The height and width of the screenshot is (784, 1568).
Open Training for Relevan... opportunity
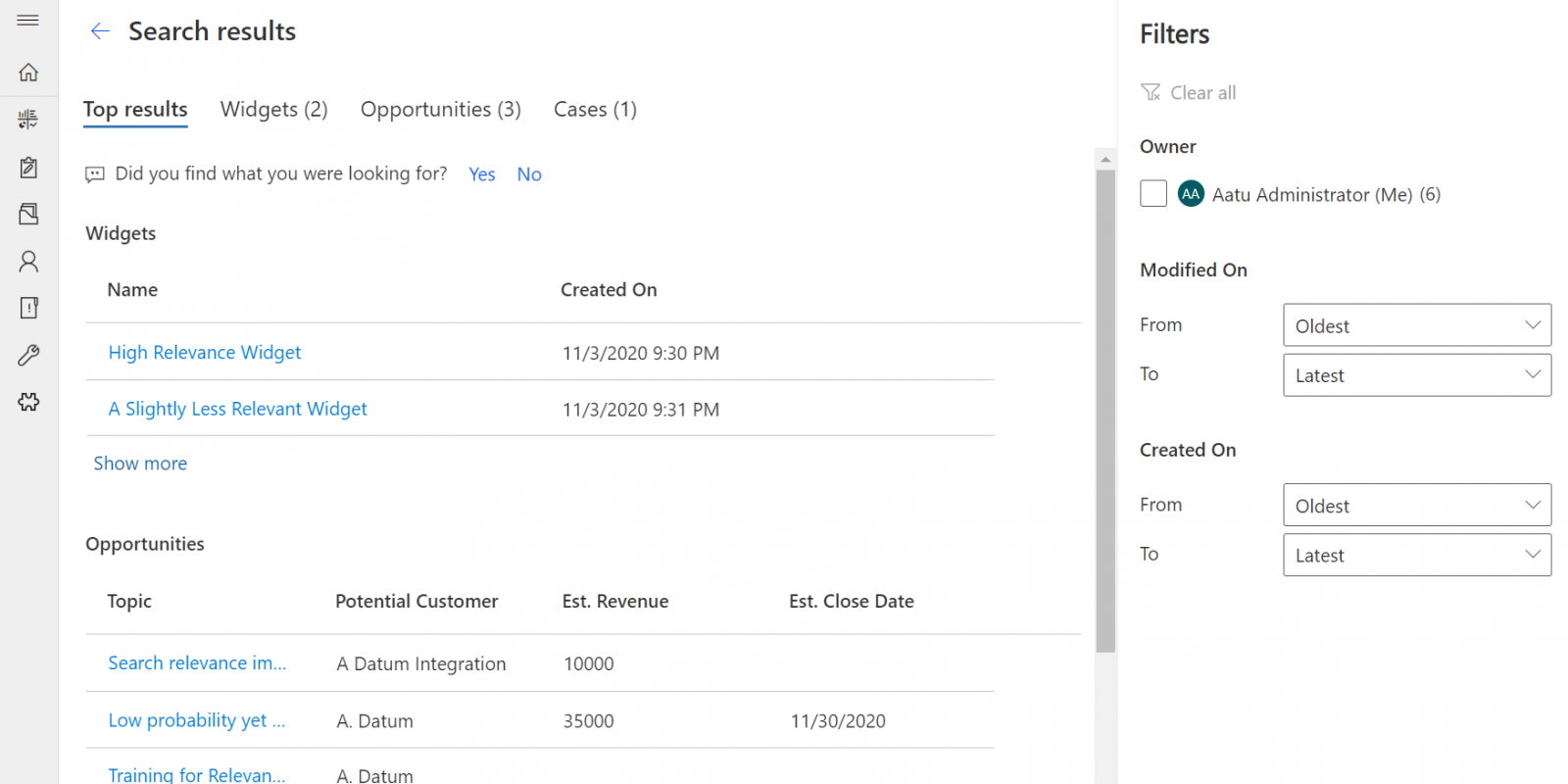pos(197,774)
